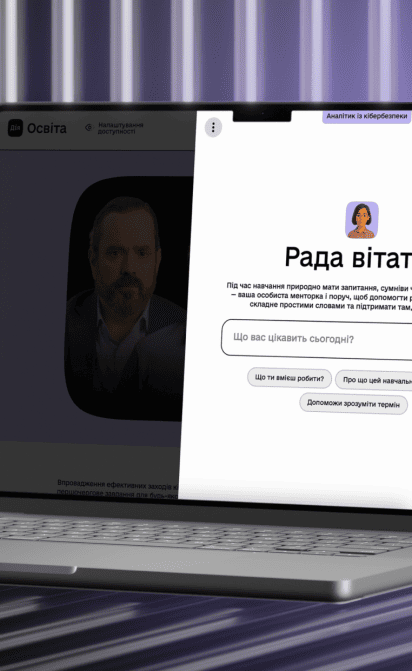Click the text 'Під час навчання природно мати запитання'
The image size is (412, 671).
click(302, 286)
